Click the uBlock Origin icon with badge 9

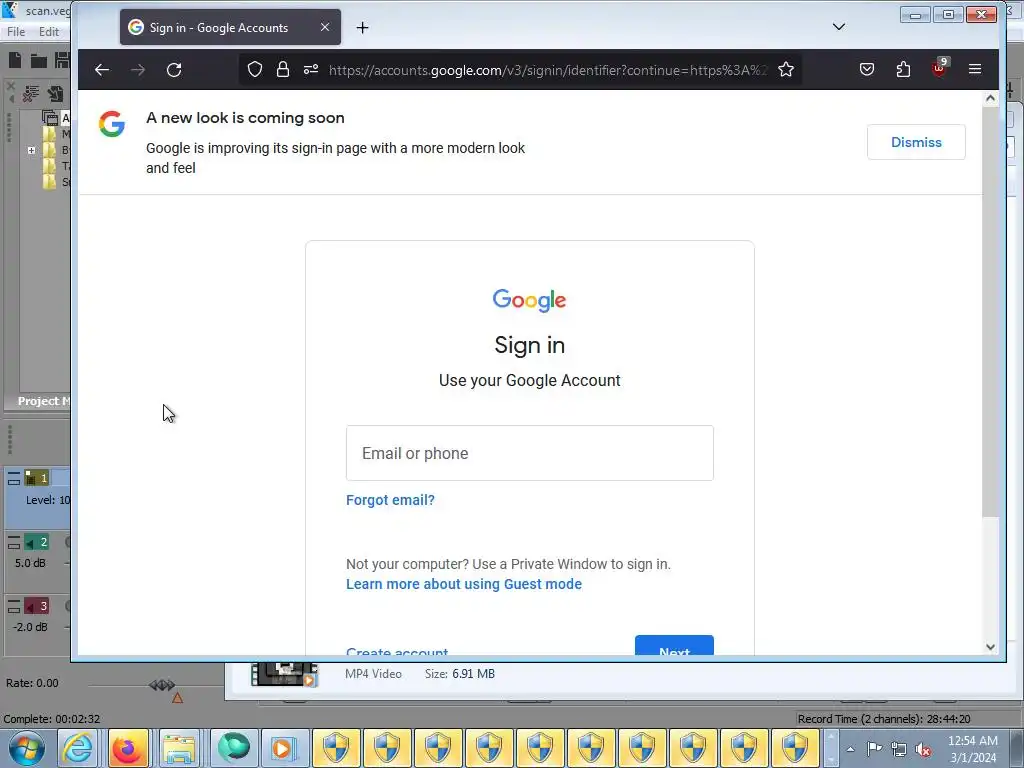point(940,68)
